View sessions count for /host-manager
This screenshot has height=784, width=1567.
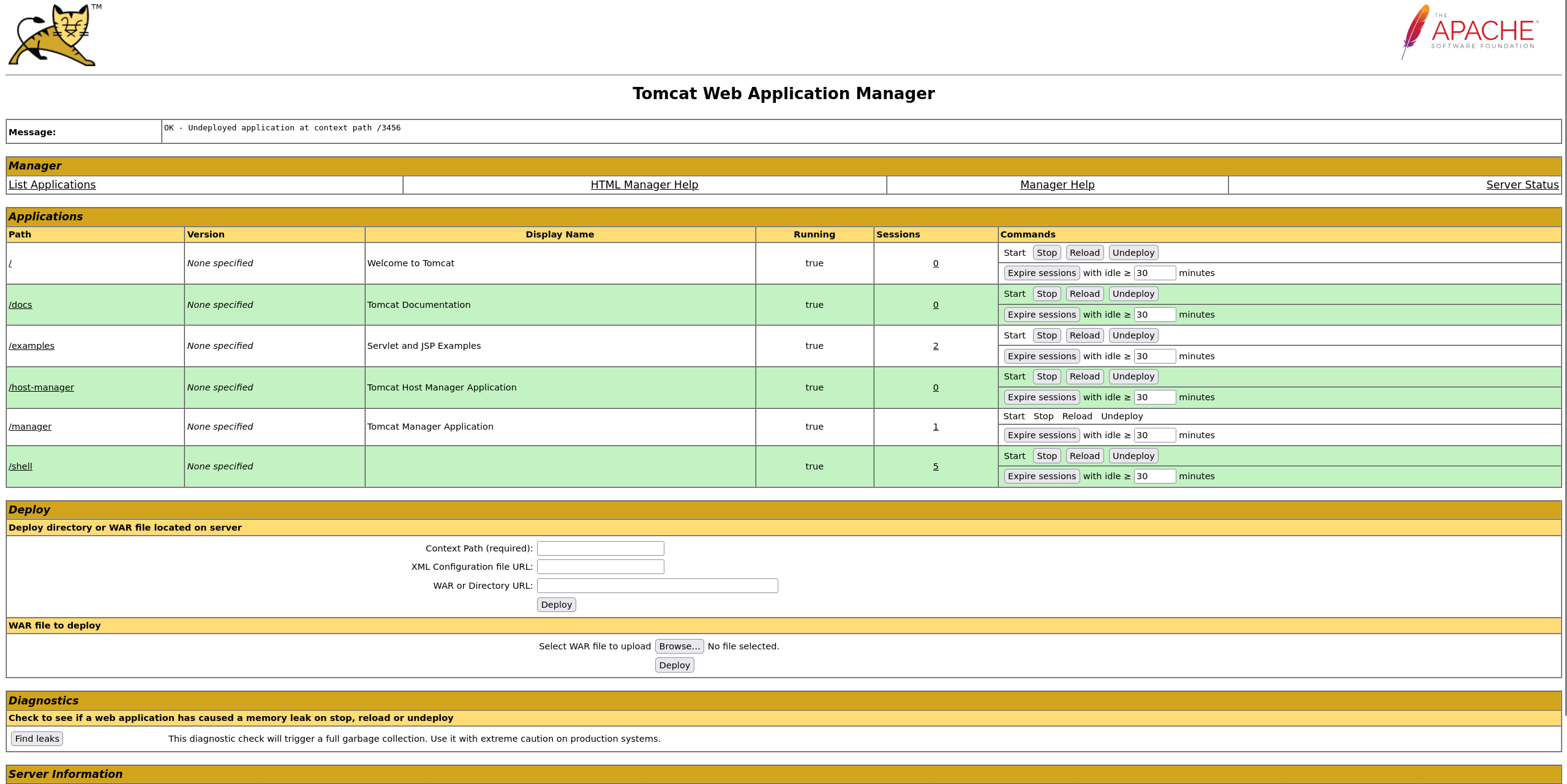(x=936, y=387)
